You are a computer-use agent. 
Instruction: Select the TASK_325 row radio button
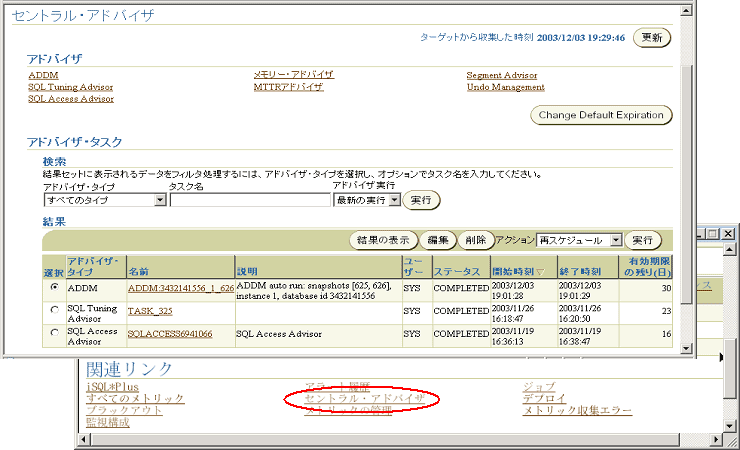(x=53, y=311)
